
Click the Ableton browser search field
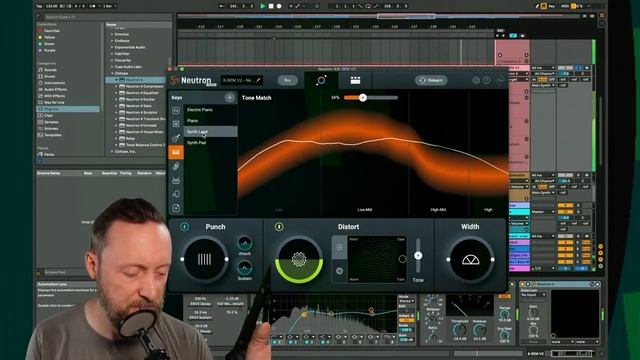(107, 17)
